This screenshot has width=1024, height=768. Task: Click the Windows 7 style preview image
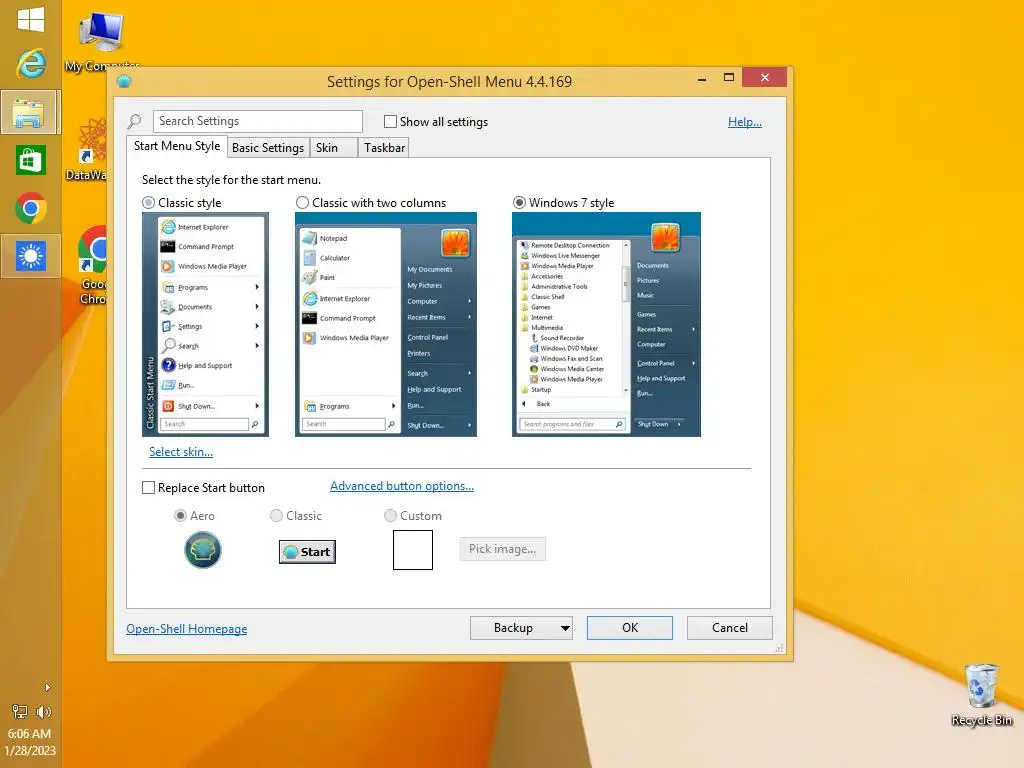[x=606, y=324]
